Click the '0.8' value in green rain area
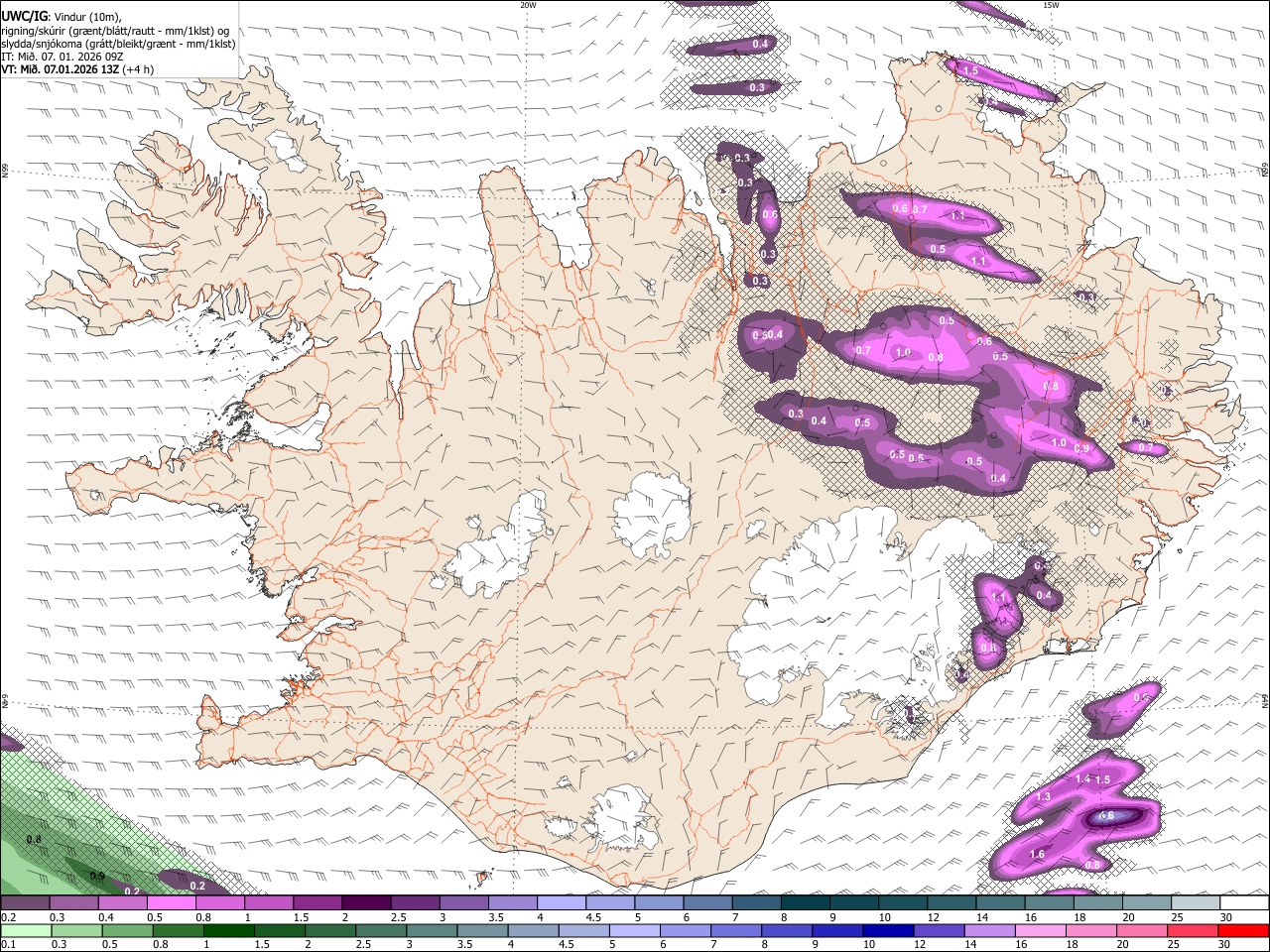 coord(34,839)
